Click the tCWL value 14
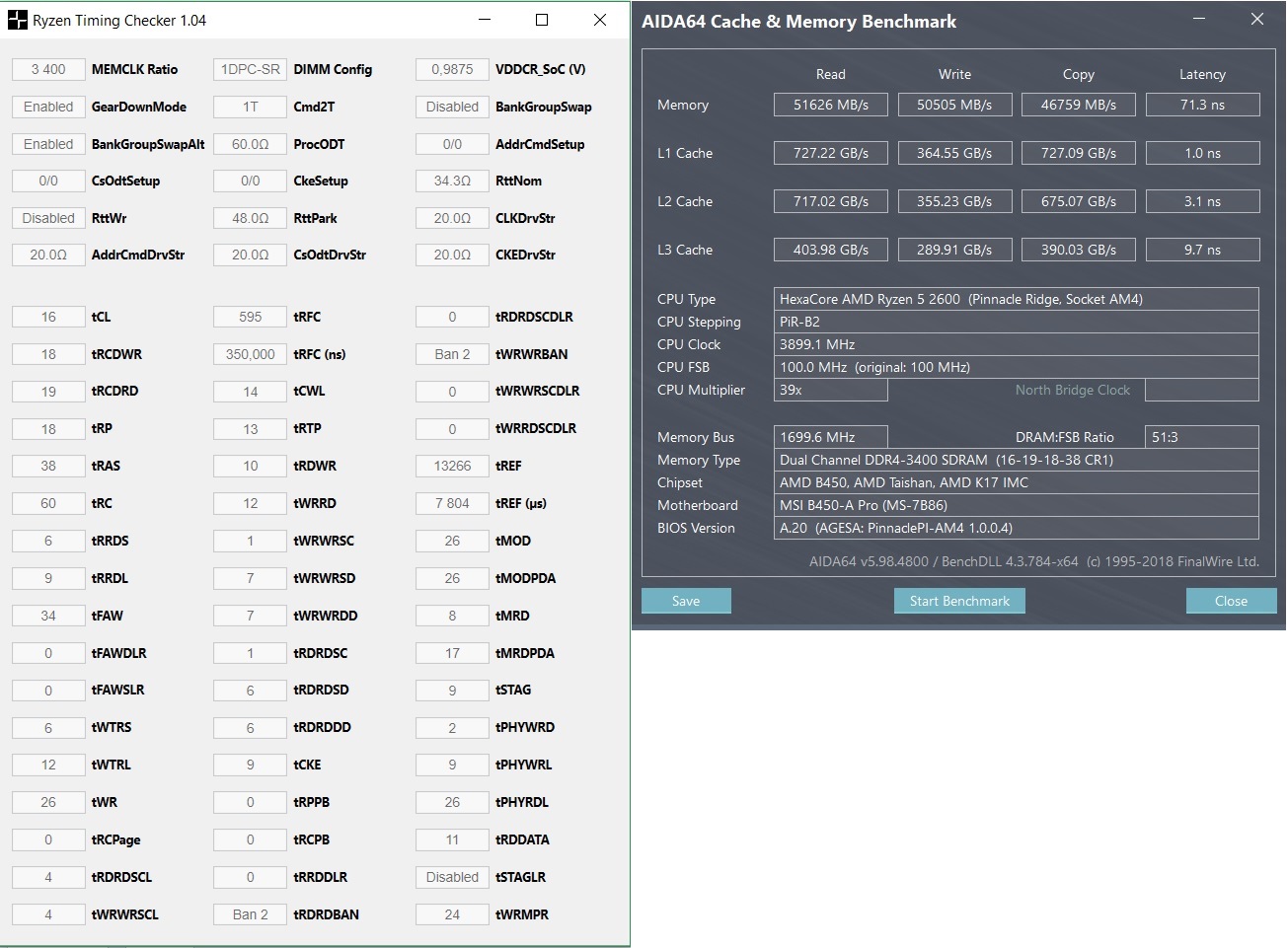Screen dimensions: 1288x948 click(250, 392)
